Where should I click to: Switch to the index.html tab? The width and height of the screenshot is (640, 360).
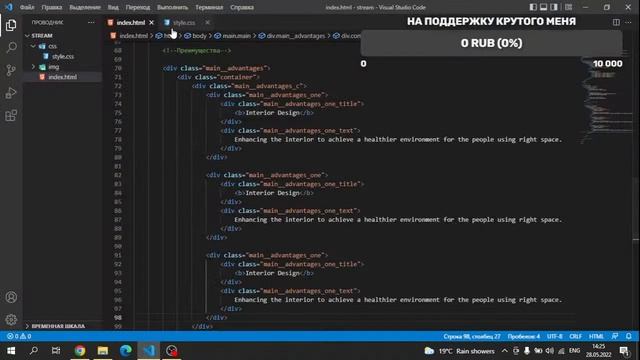(131, 22)
